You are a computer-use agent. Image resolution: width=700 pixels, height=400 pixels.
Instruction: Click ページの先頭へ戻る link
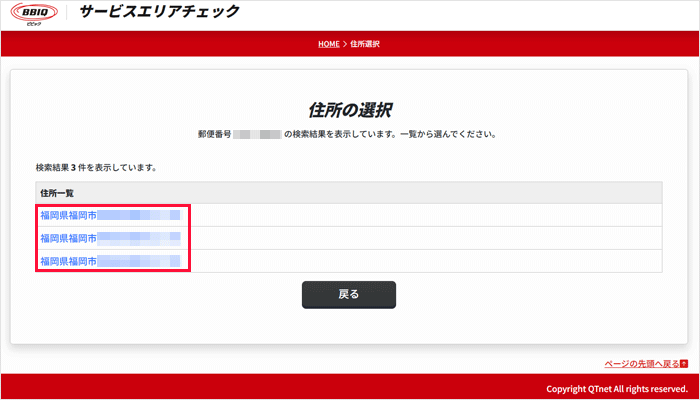[646, 364]
